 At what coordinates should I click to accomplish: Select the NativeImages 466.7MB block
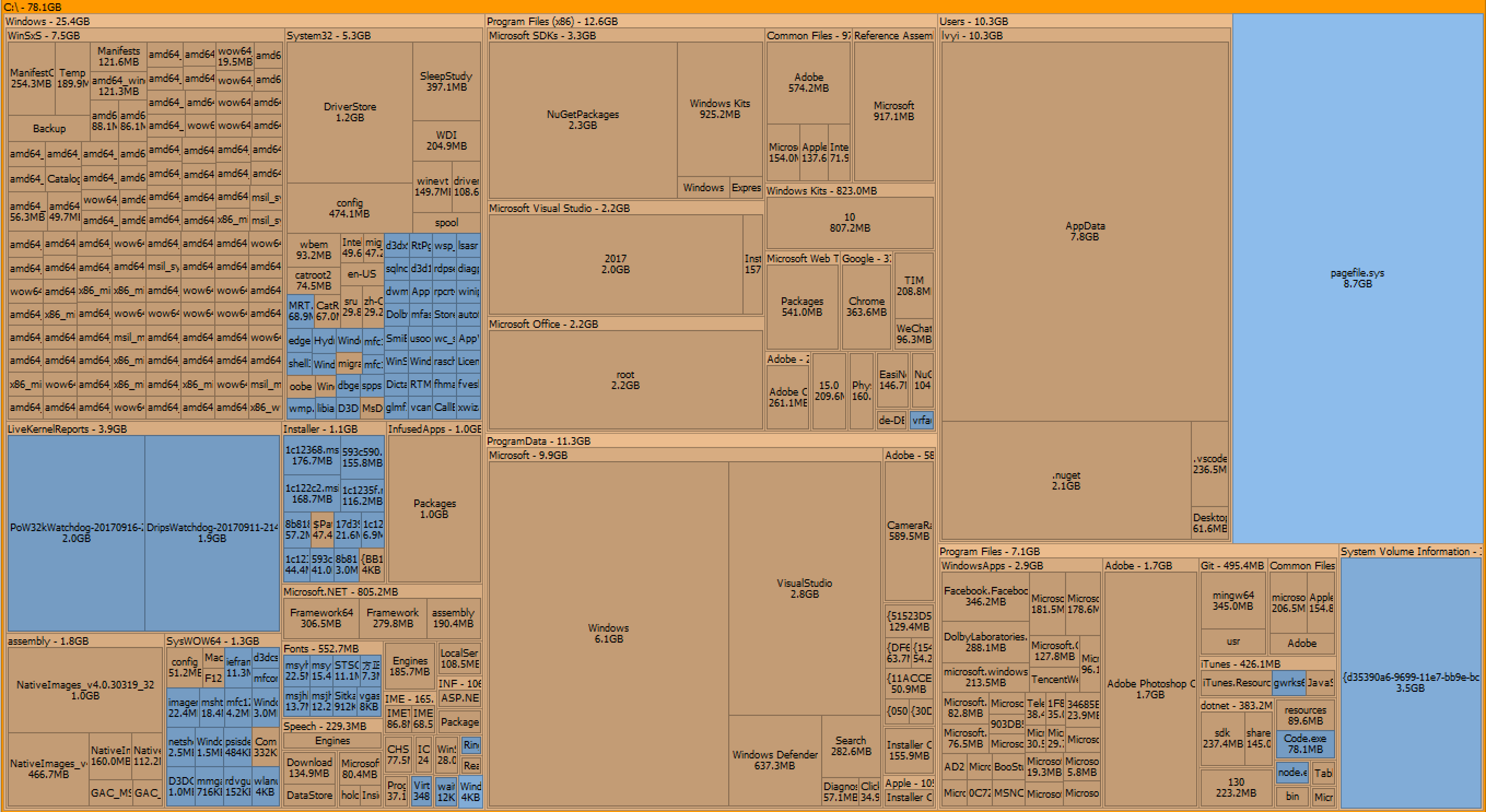(x=49, y=769)
